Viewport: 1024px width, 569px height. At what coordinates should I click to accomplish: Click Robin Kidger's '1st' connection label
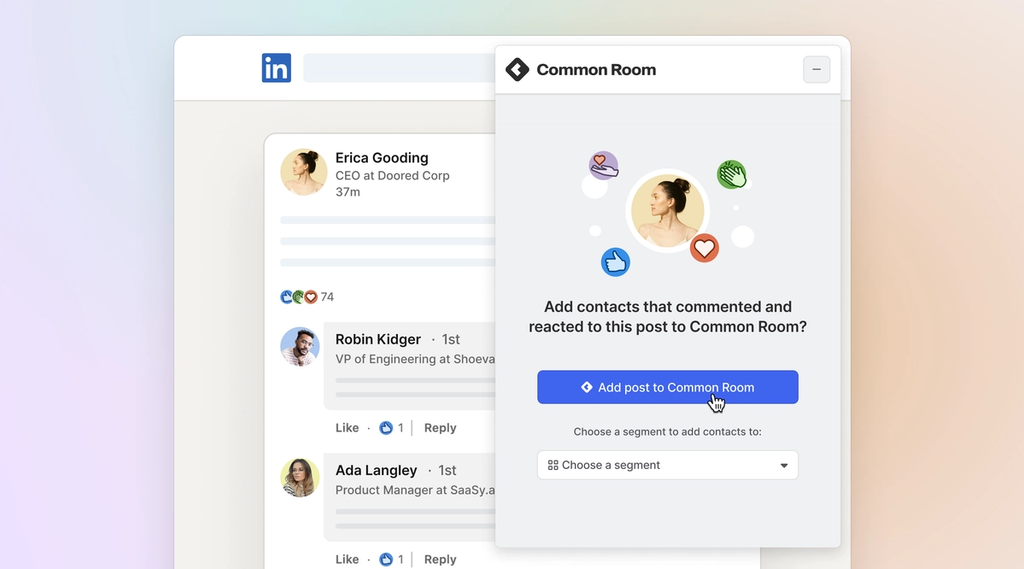point(451,339)
